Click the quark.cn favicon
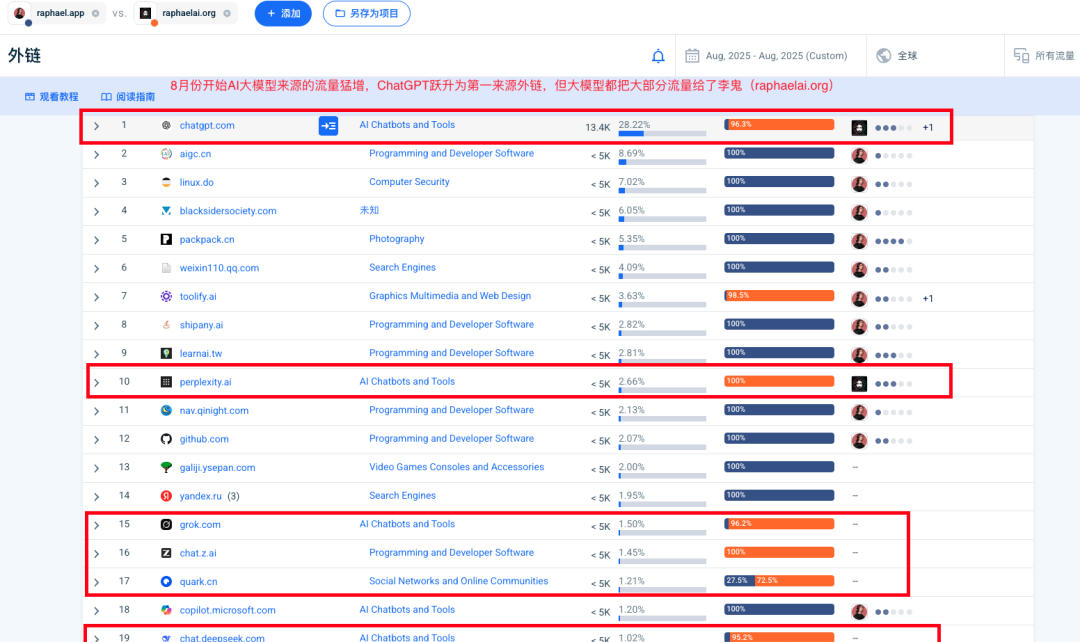1080x642 pixels. (166, 581)
